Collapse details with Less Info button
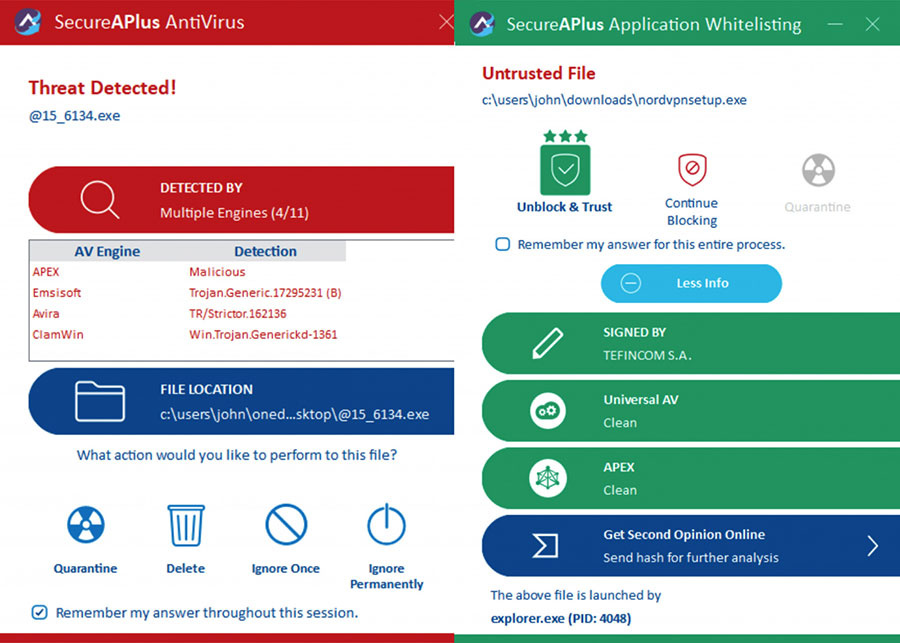Image resolution: width=900 pixels, height=643 pixels. pyautogui.click(x=691, y=283)
